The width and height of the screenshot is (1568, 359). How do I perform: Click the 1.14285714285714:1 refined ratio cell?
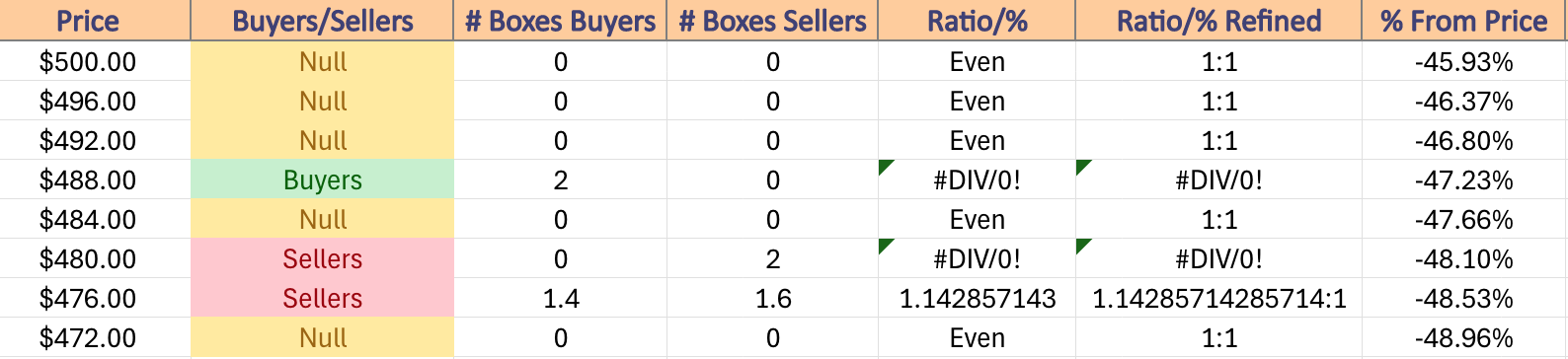1218,298
